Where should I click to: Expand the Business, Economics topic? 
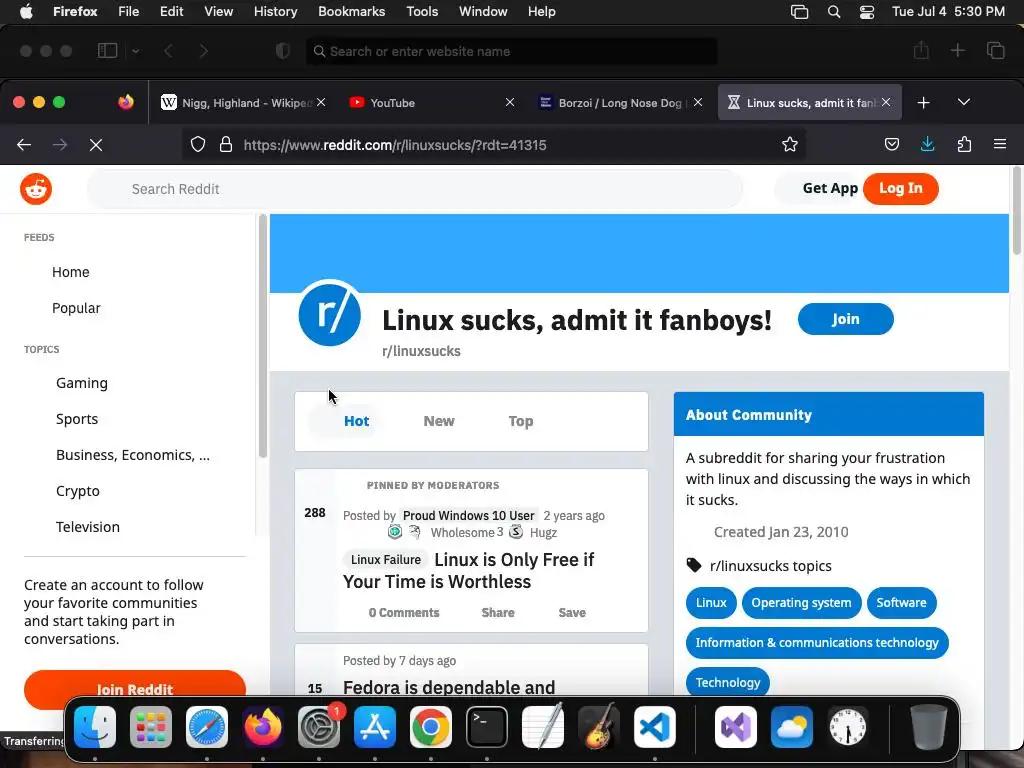[x=133, y=455]
